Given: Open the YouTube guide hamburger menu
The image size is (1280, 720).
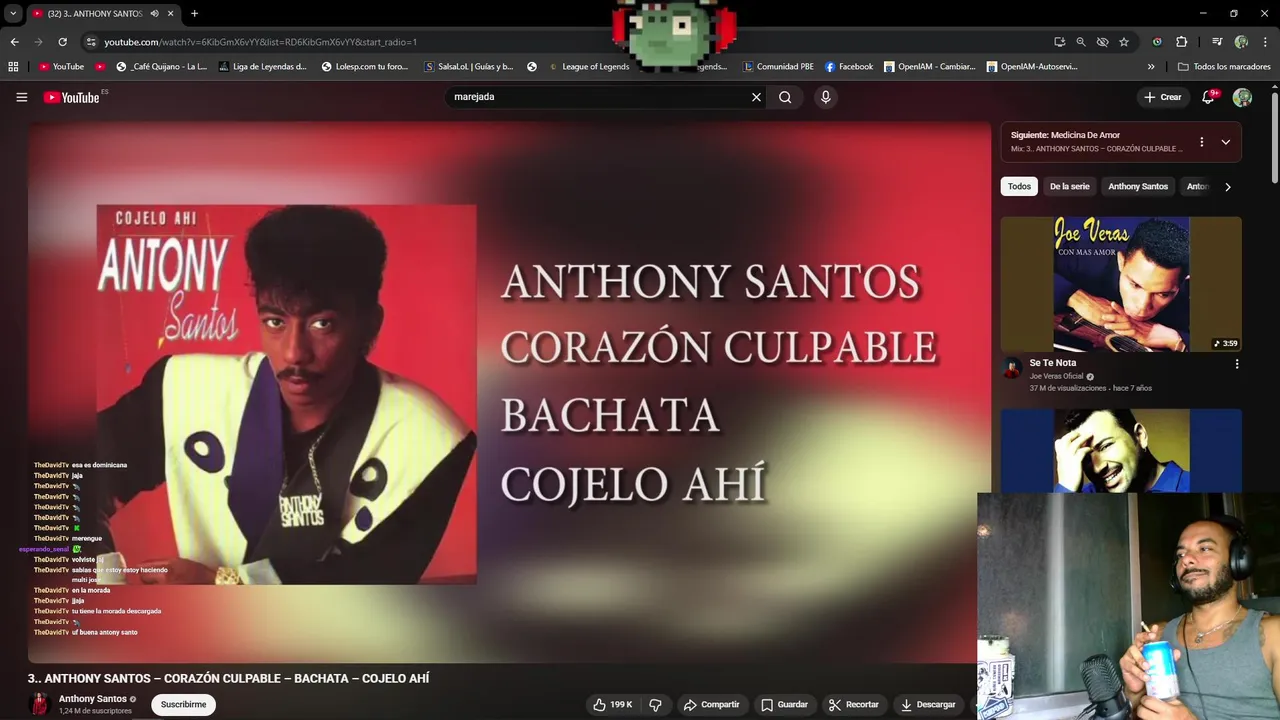Looking at the screenshot, I should tap(21, 97).
